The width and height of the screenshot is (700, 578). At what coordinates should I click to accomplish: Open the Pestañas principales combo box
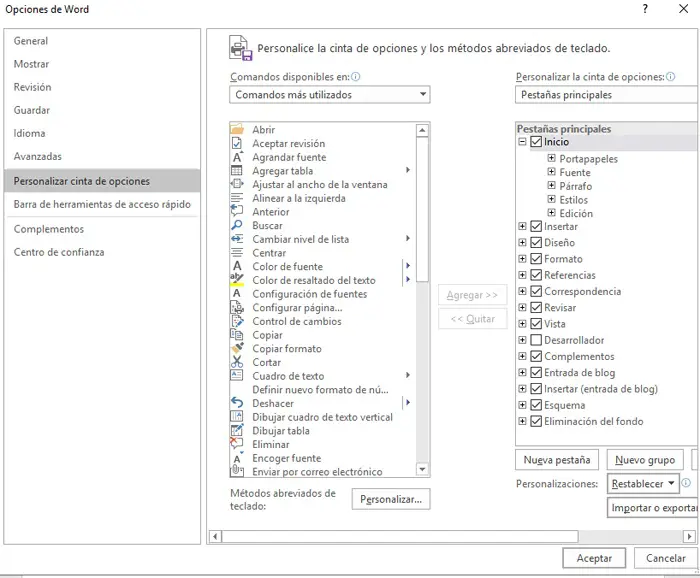click(x=606, y=95)
